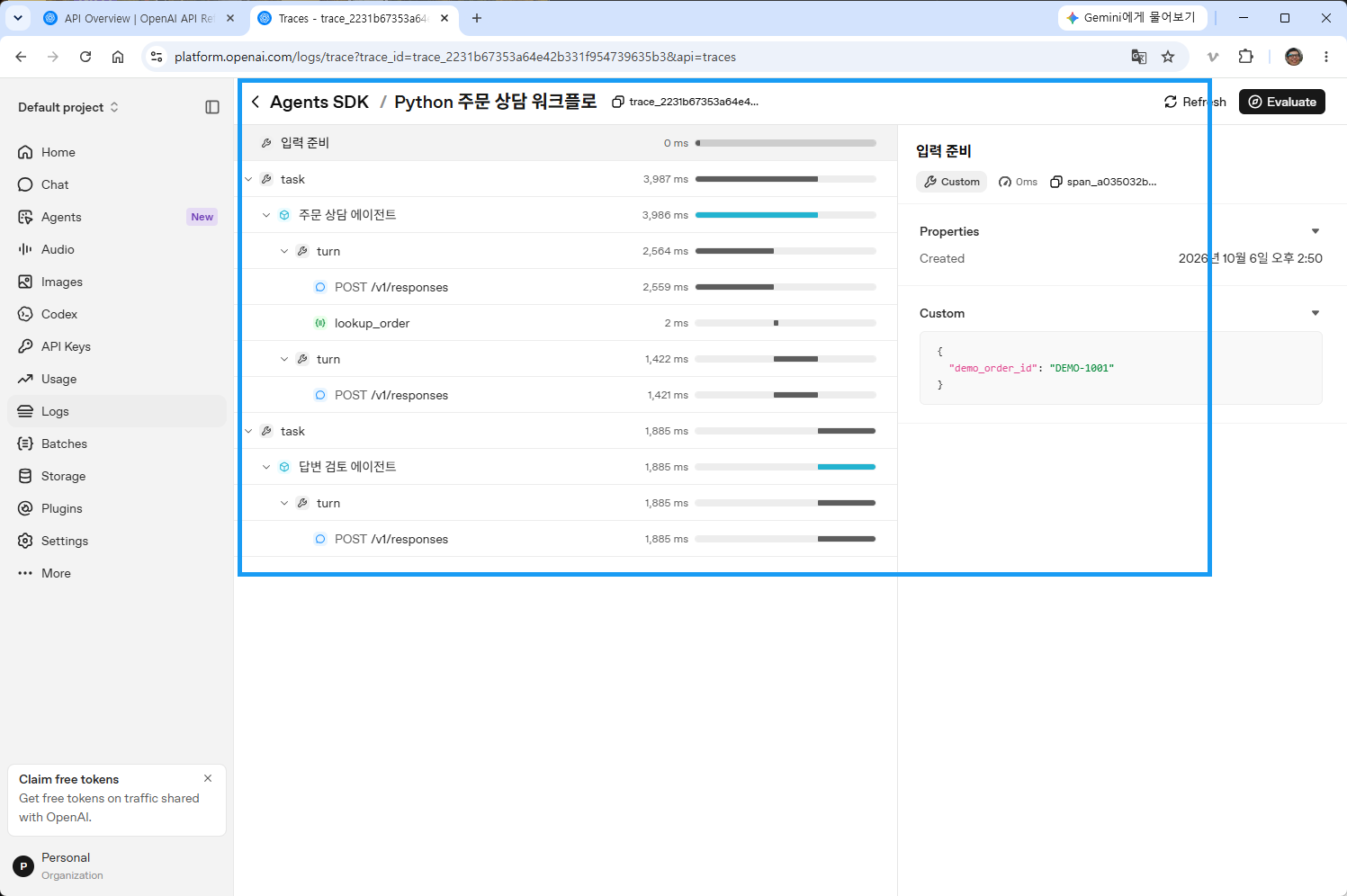Click the Plugins sidebar icon
This screenshot has height=896, width=1347.
pos(25,508)
